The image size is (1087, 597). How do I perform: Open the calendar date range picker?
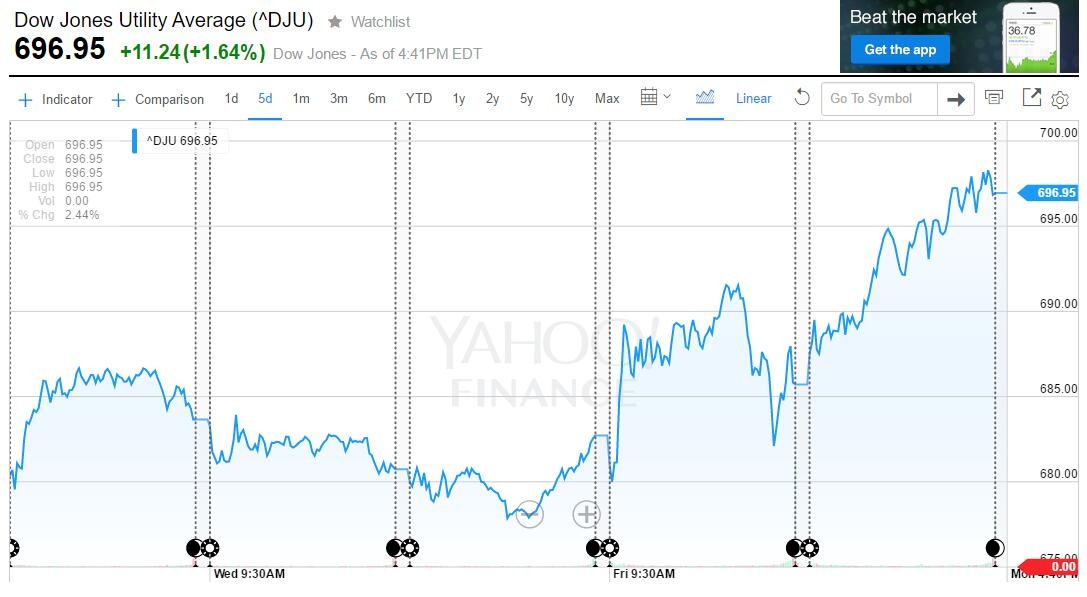point(655,98)
